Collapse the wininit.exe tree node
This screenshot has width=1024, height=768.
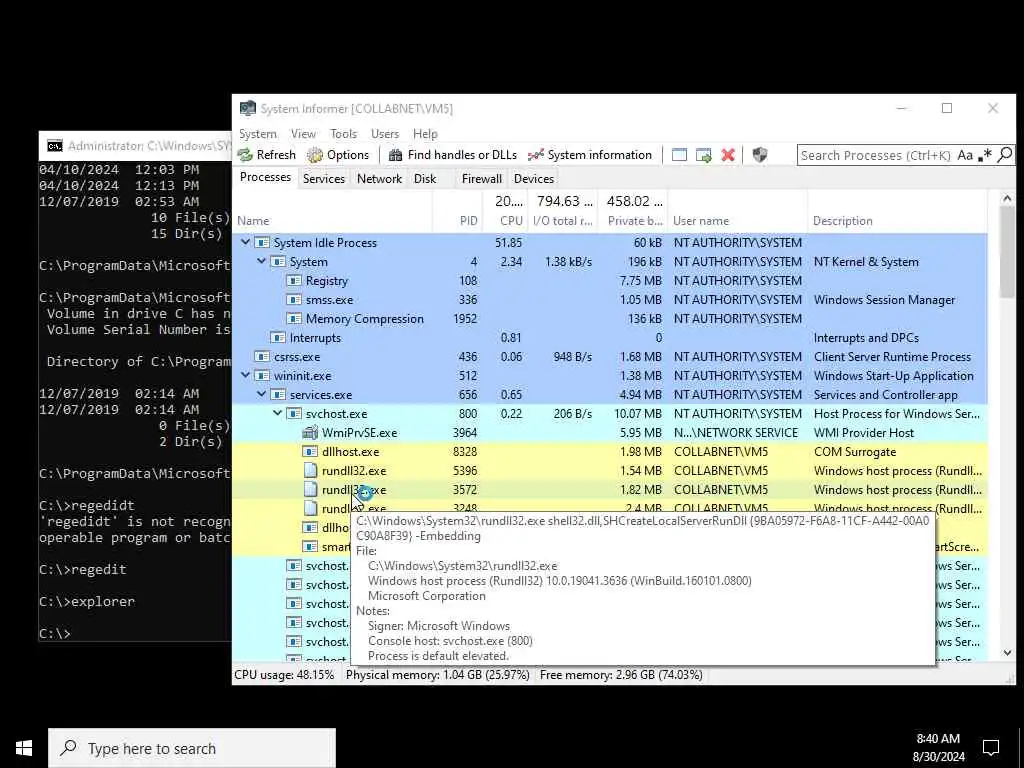(x=246, y=376)
